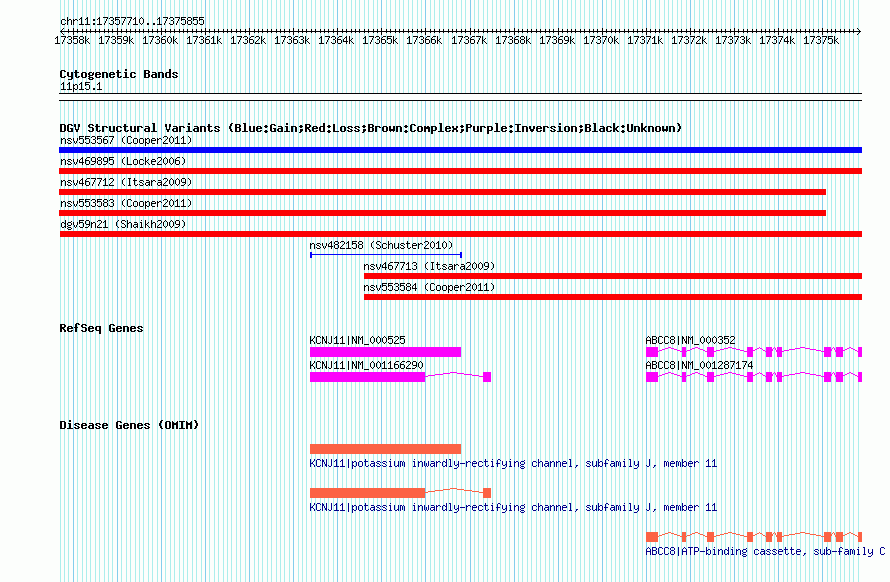Click the RefSeq Genes track title
This screenshot has height=582, width=890.
101,328
